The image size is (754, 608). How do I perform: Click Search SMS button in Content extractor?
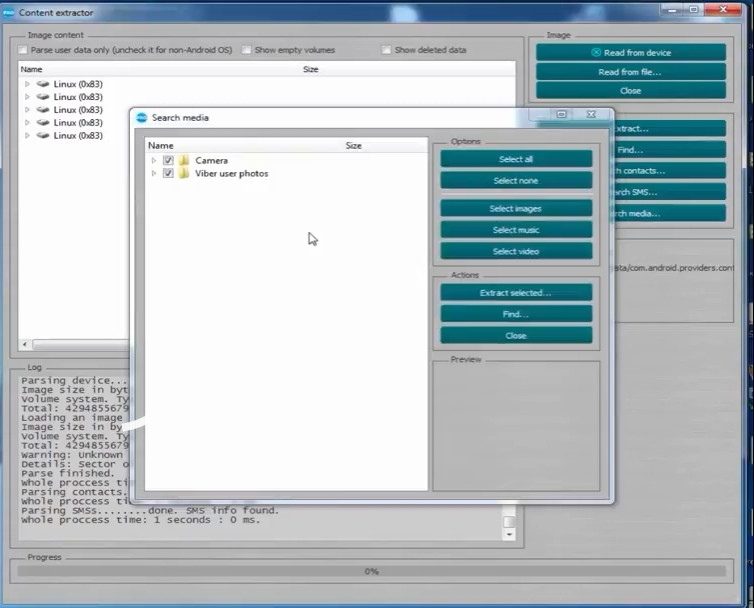[670, 192]
